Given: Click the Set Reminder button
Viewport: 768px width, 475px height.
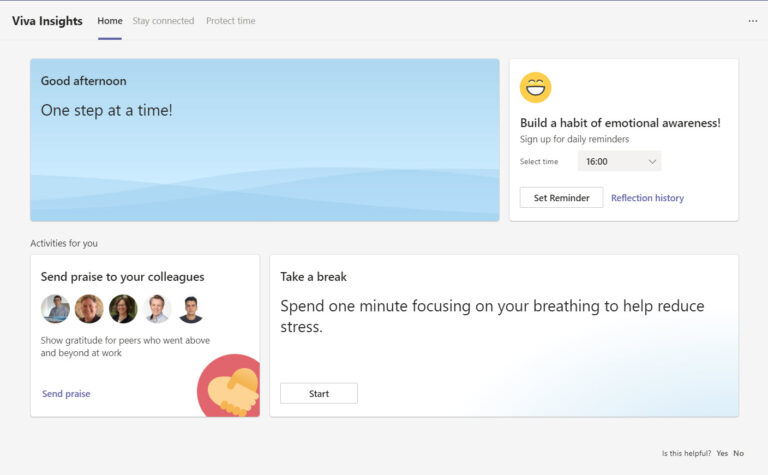Looking at the screenshot, I should [561, 198].
